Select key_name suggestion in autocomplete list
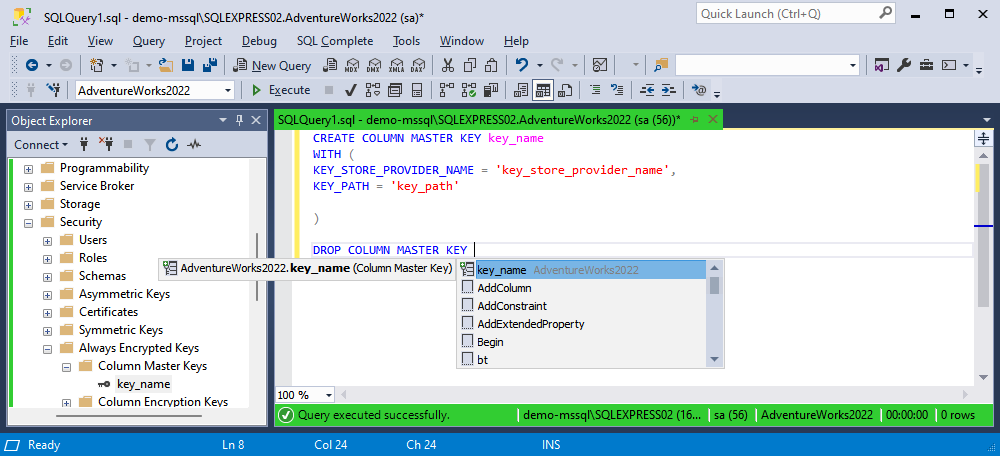 (x=582, y=270)
